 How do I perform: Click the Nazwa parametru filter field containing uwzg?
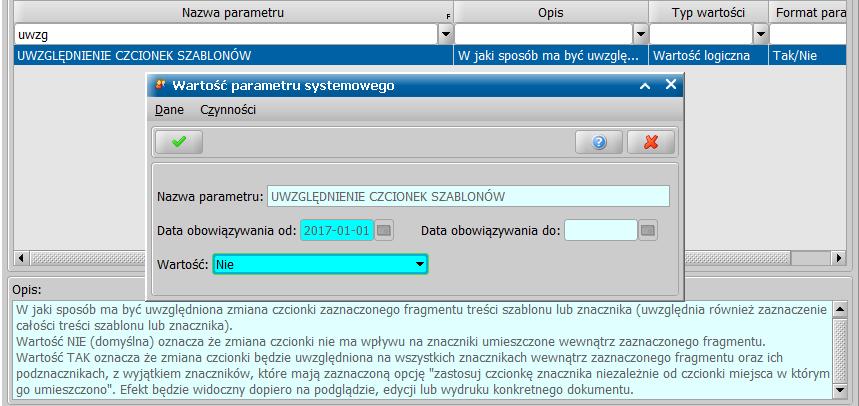click(226, 35)
